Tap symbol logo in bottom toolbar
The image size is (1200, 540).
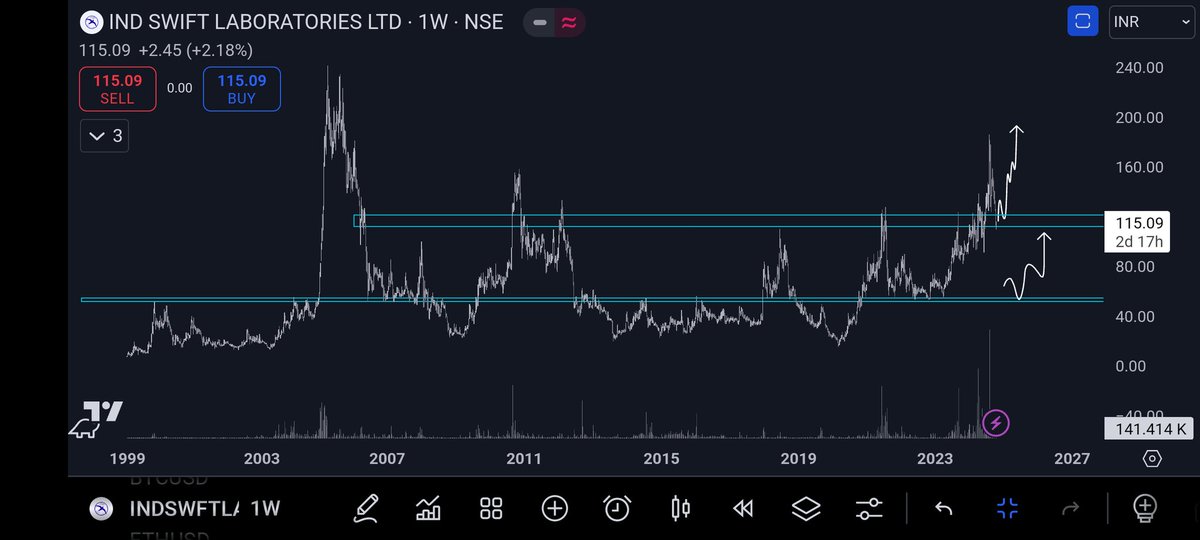point(100,508)
